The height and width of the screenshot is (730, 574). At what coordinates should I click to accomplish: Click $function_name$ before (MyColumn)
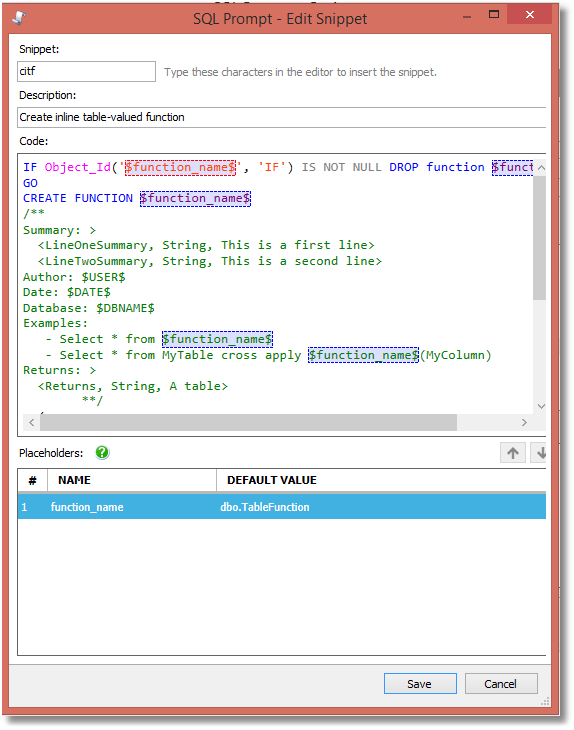(364, 355)
